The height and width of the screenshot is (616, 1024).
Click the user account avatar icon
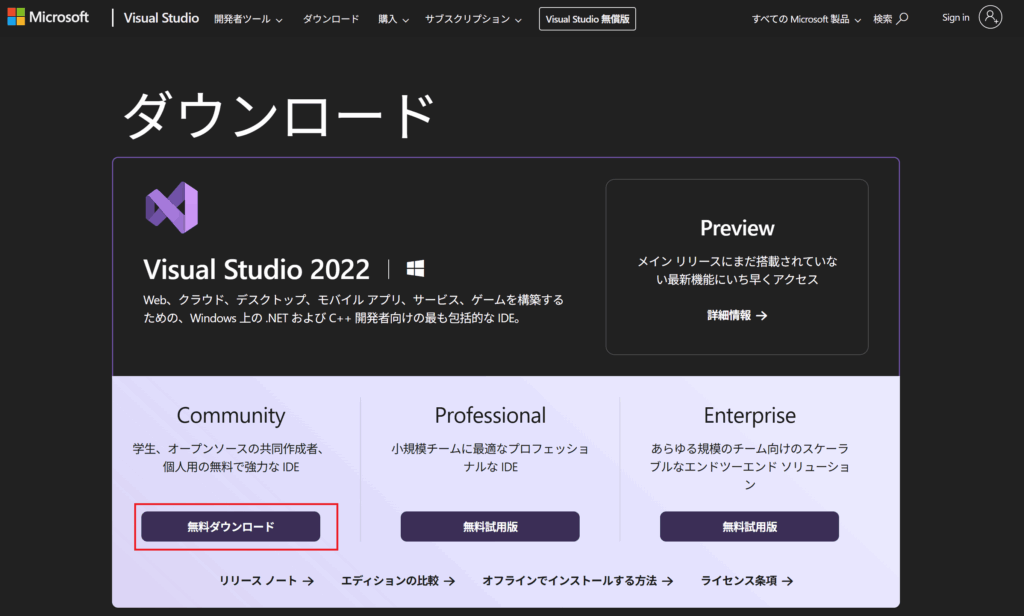tap(990, 17)
